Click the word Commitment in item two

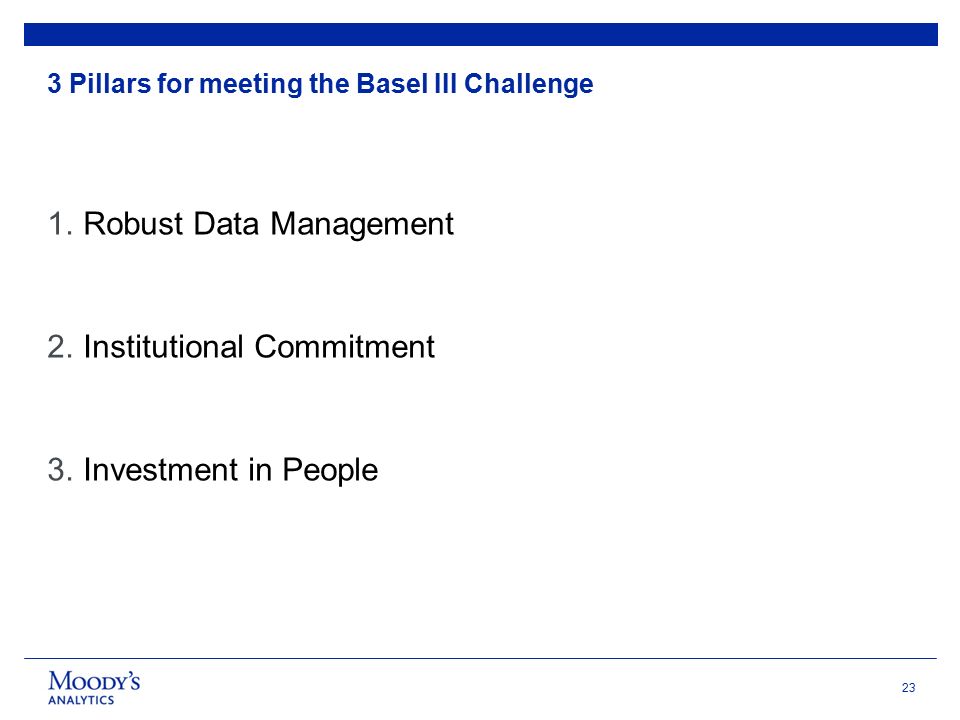pyautogui.click(x=344, y=347)
